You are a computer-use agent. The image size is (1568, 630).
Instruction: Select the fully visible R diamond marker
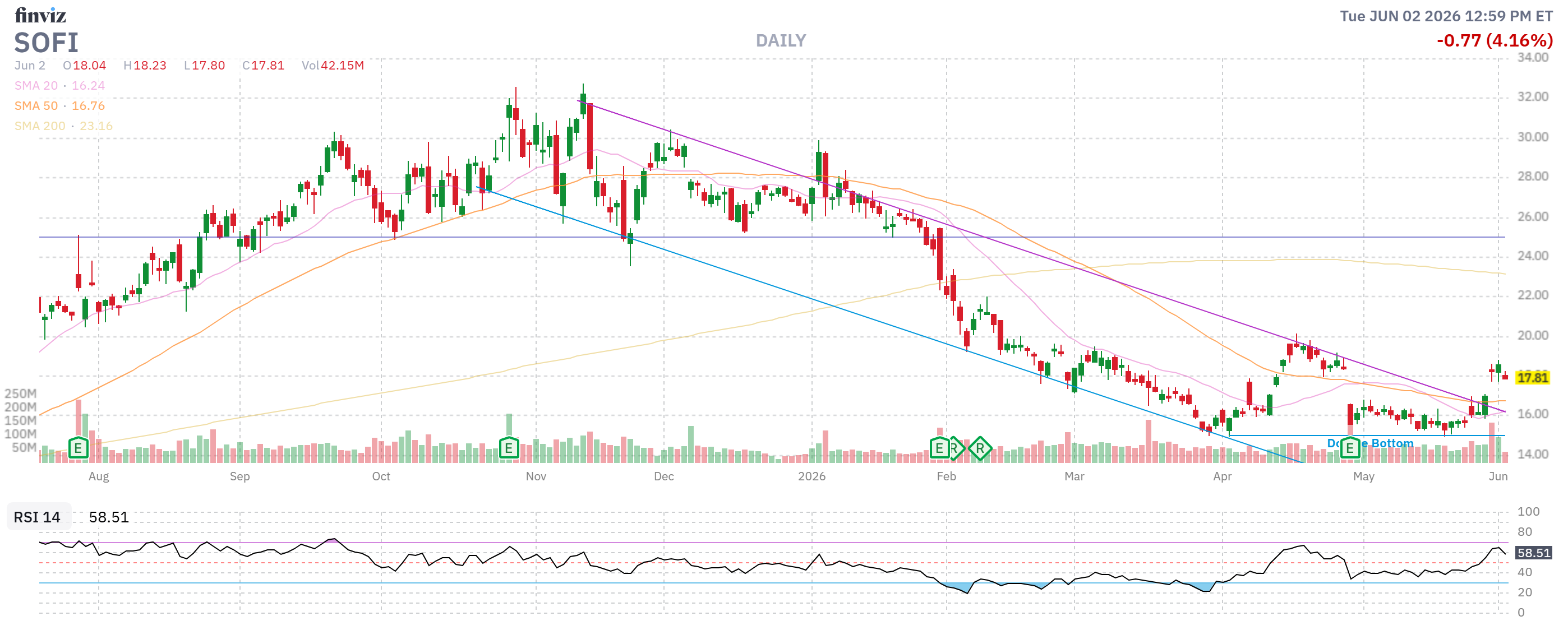(x=980, y=449)
